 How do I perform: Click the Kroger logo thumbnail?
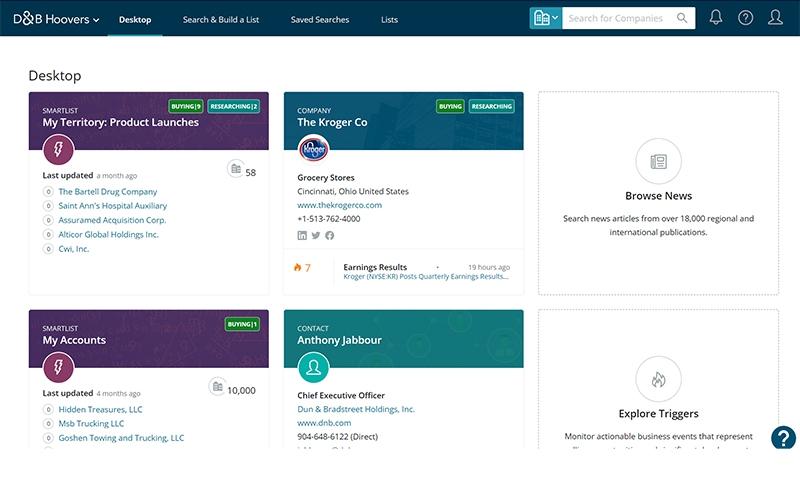pos(313,149)
